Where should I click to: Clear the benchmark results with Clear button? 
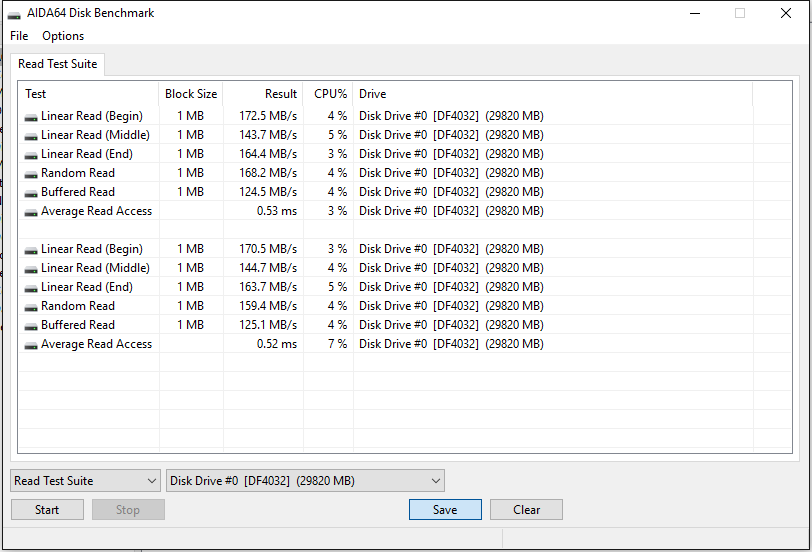[x=526, y=510]
